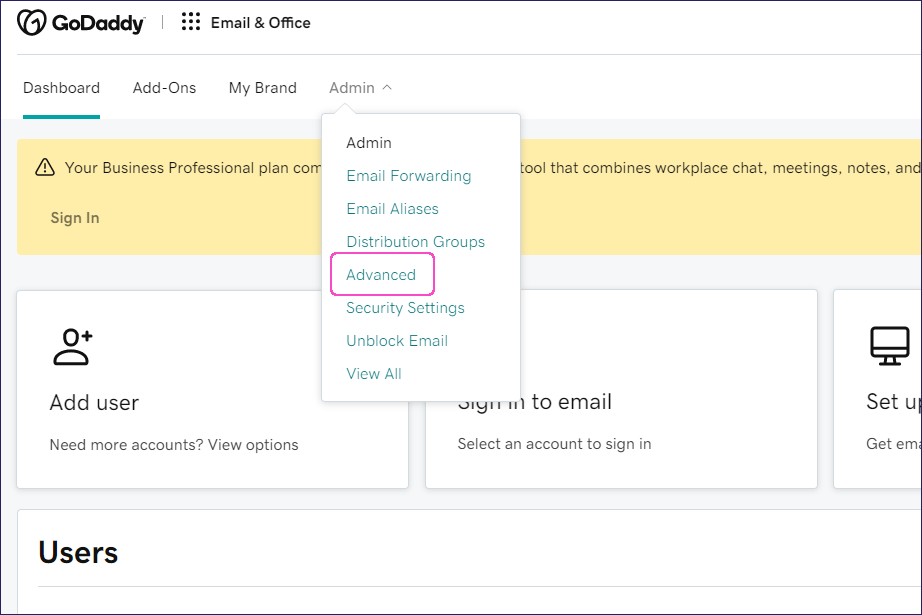Screen dimensions: 922x615
Task: Open the Admin dropdown header entry
Action: click(369, 142)
